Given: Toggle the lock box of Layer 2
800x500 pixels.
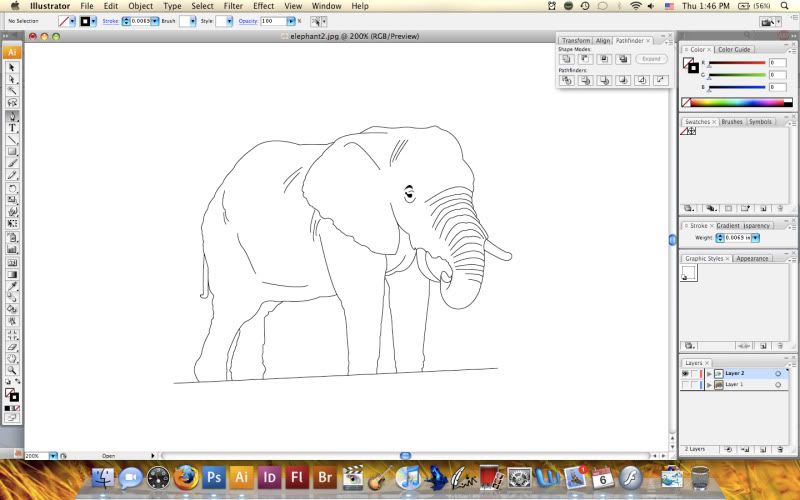Looking at the screenshot, I should 695,373.
